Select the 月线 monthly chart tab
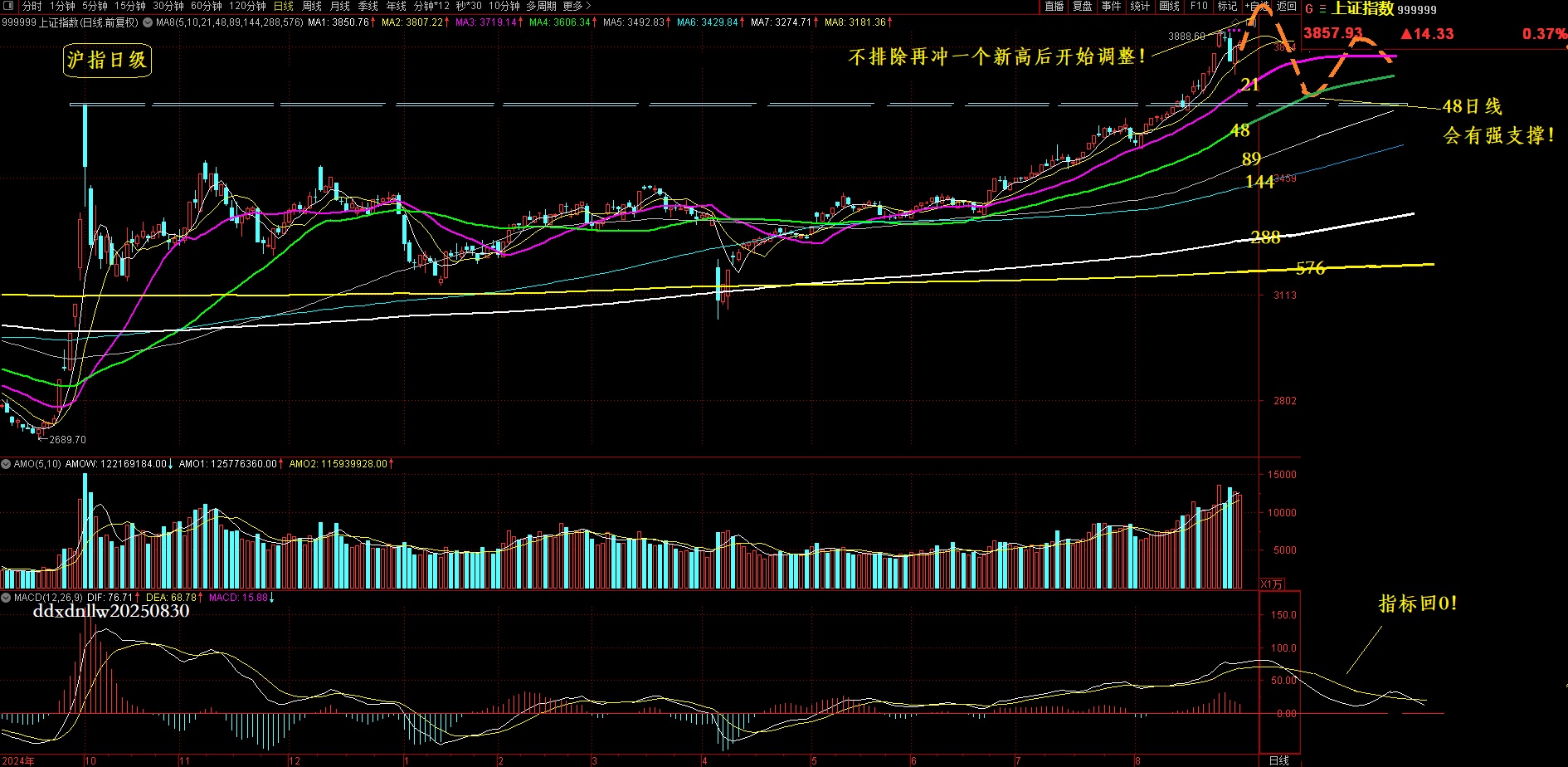Screen dimensions: 1568x767 (x=340, y=6)
